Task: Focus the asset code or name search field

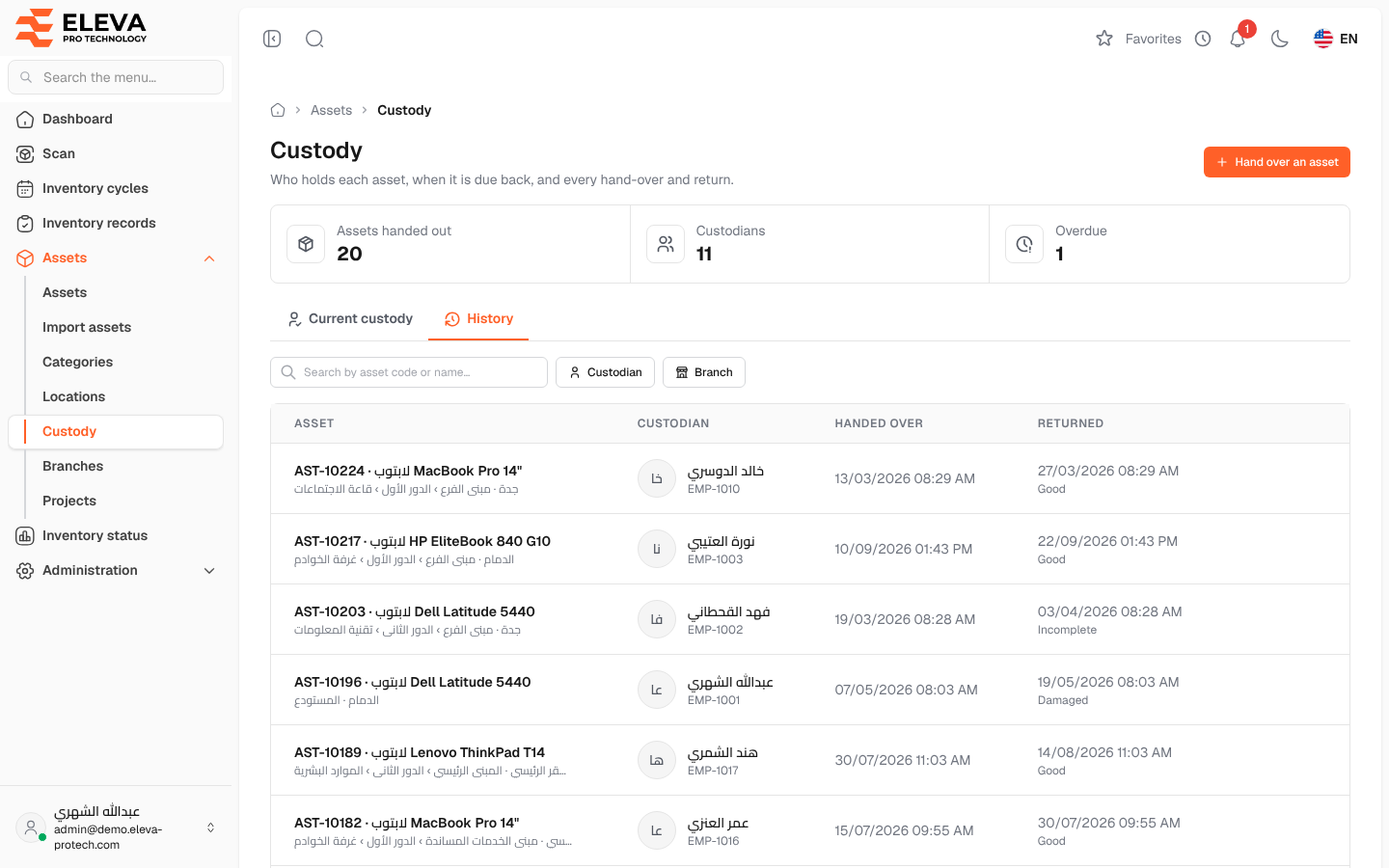Action: [x=409, y=372]
